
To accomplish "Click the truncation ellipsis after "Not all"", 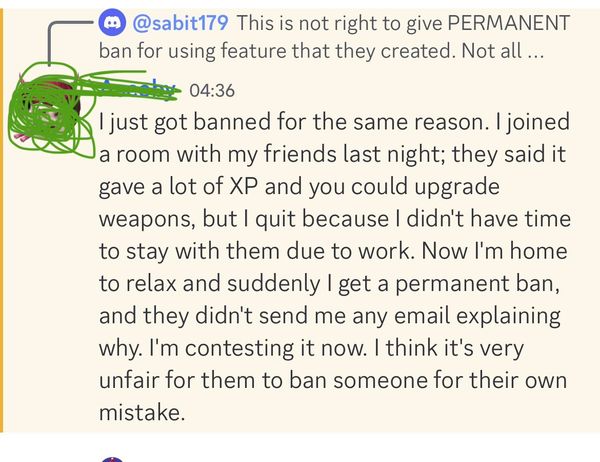I will pos(536,51).
